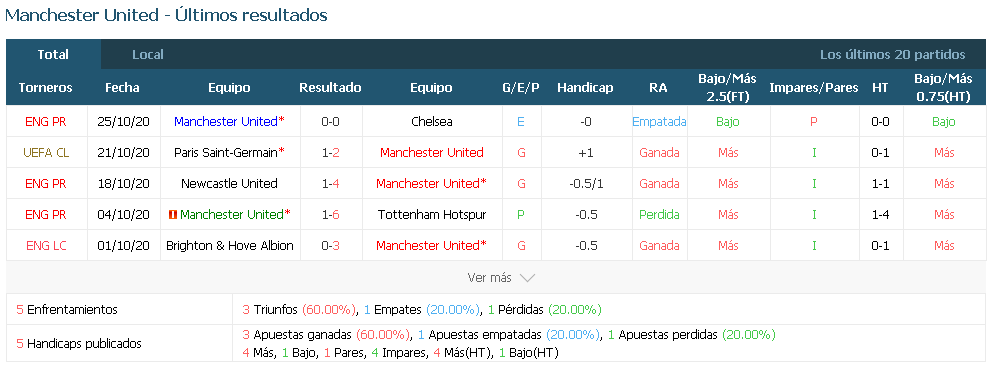Click ENG LC tournament label
The image size is (999, 373).
pos(46,245)
